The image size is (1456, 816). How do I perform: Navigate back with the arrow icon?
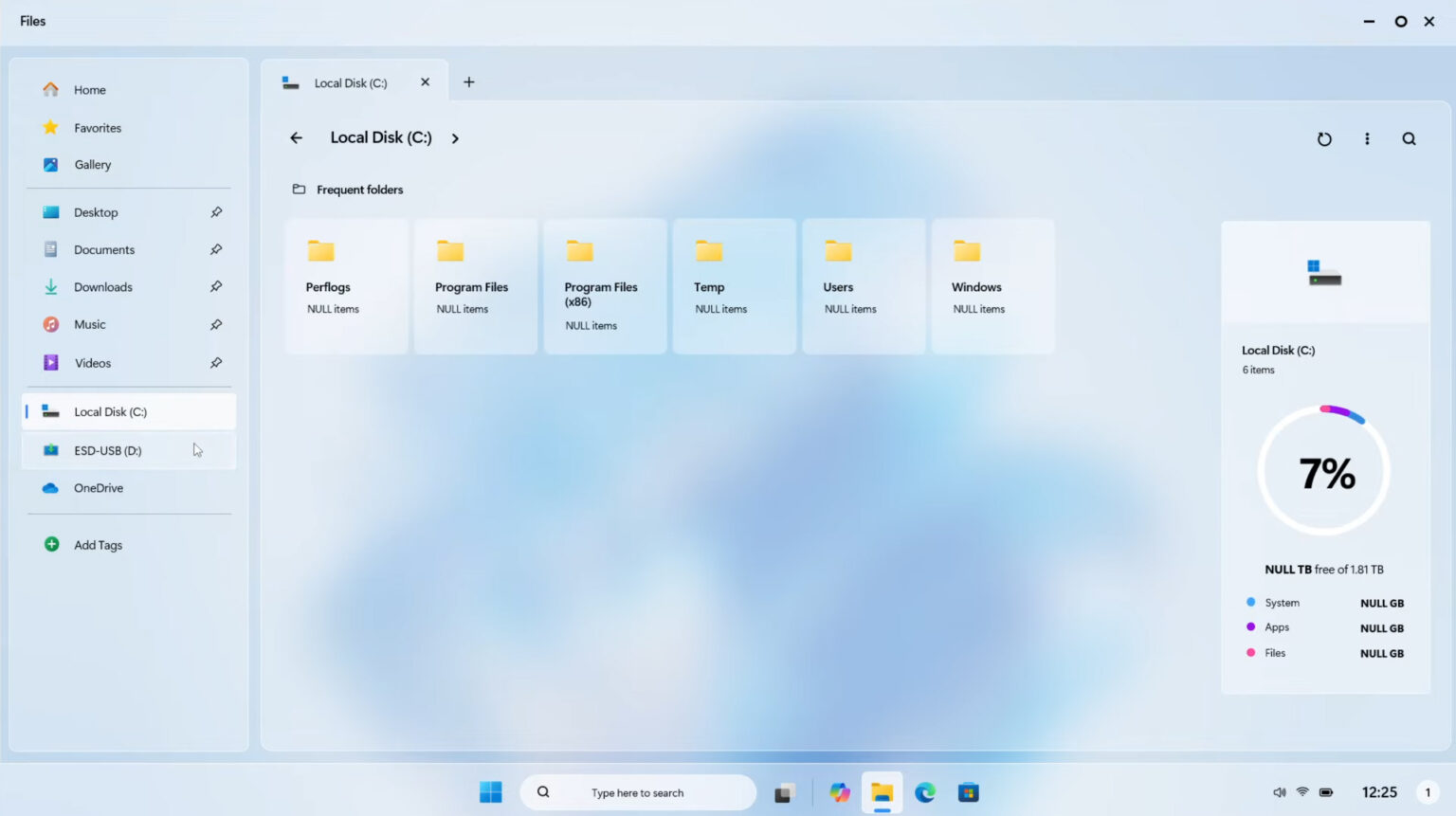296,137
